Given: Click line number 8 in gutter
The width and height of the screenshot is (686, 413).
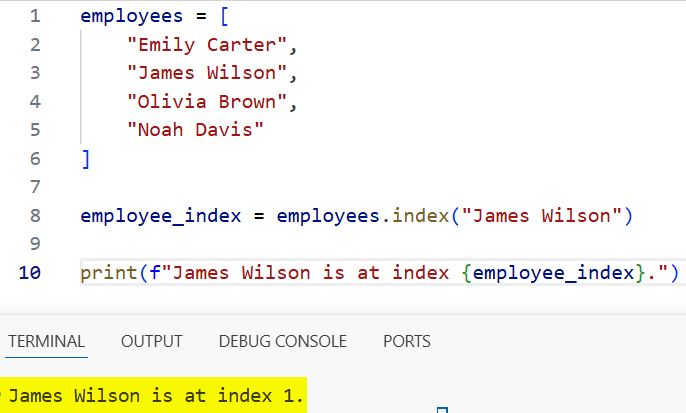Looking at the screenshot, I should tap(35, 216).
